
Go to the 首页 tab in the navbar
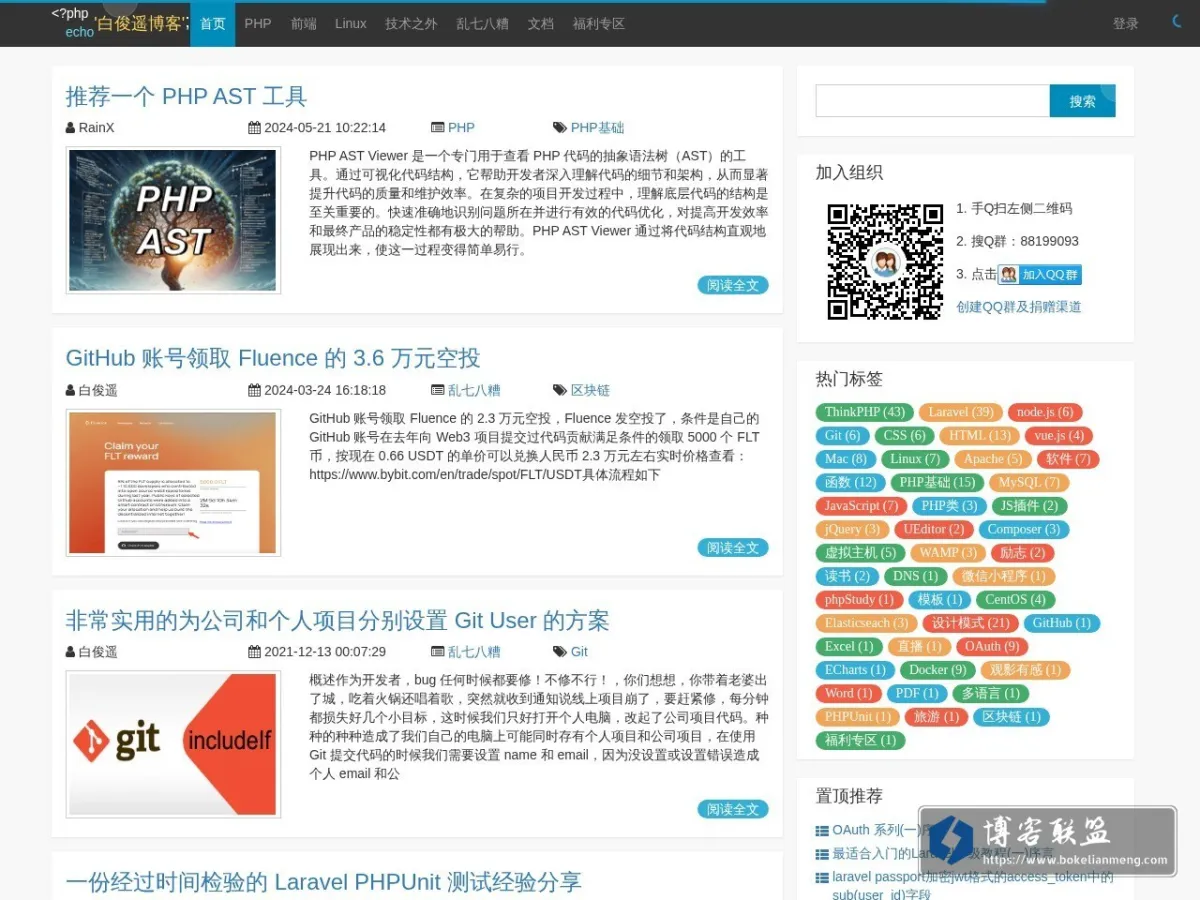pos(213,24)
